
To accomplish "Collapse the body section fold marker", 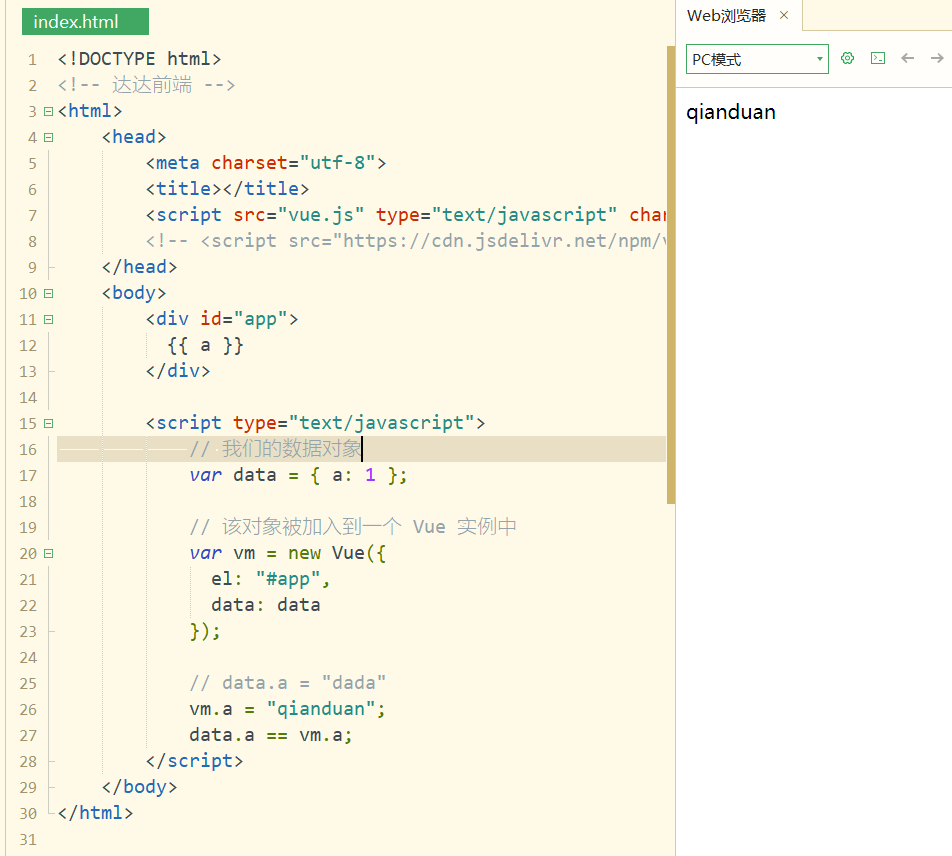I will point(48,293).
